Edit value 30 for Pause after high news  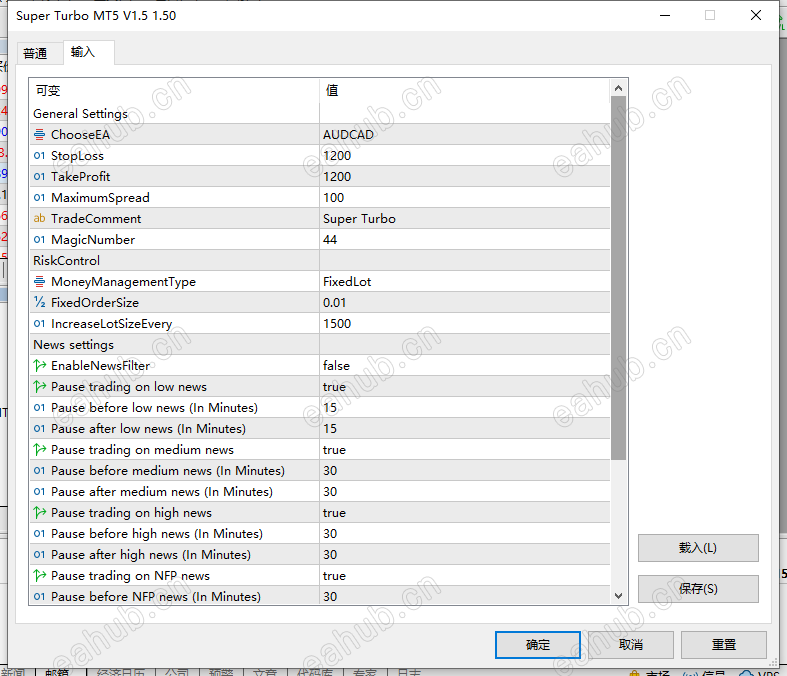[x=465, y=555]
